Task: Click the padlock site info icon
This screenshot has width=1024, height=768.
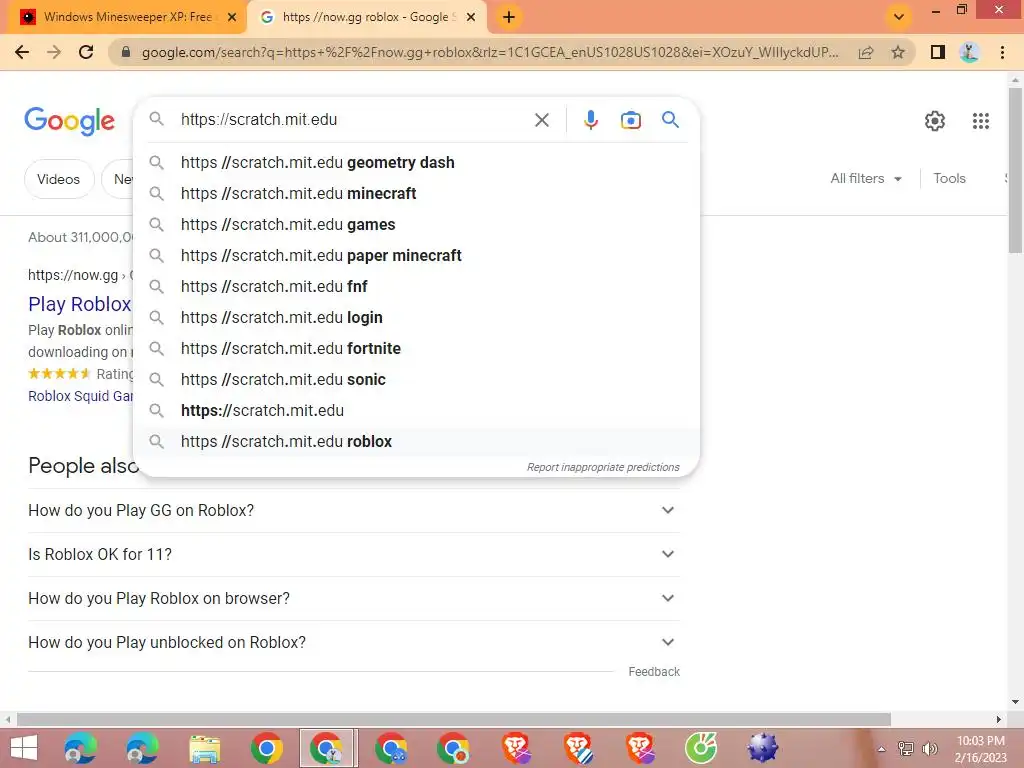Action: (126, 52)
